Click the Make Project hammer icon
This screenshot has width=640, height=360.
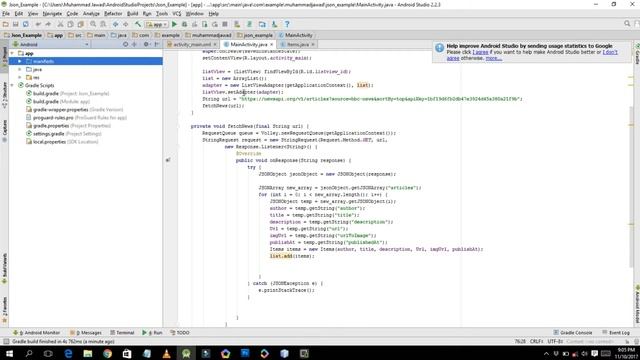point(138,24)
